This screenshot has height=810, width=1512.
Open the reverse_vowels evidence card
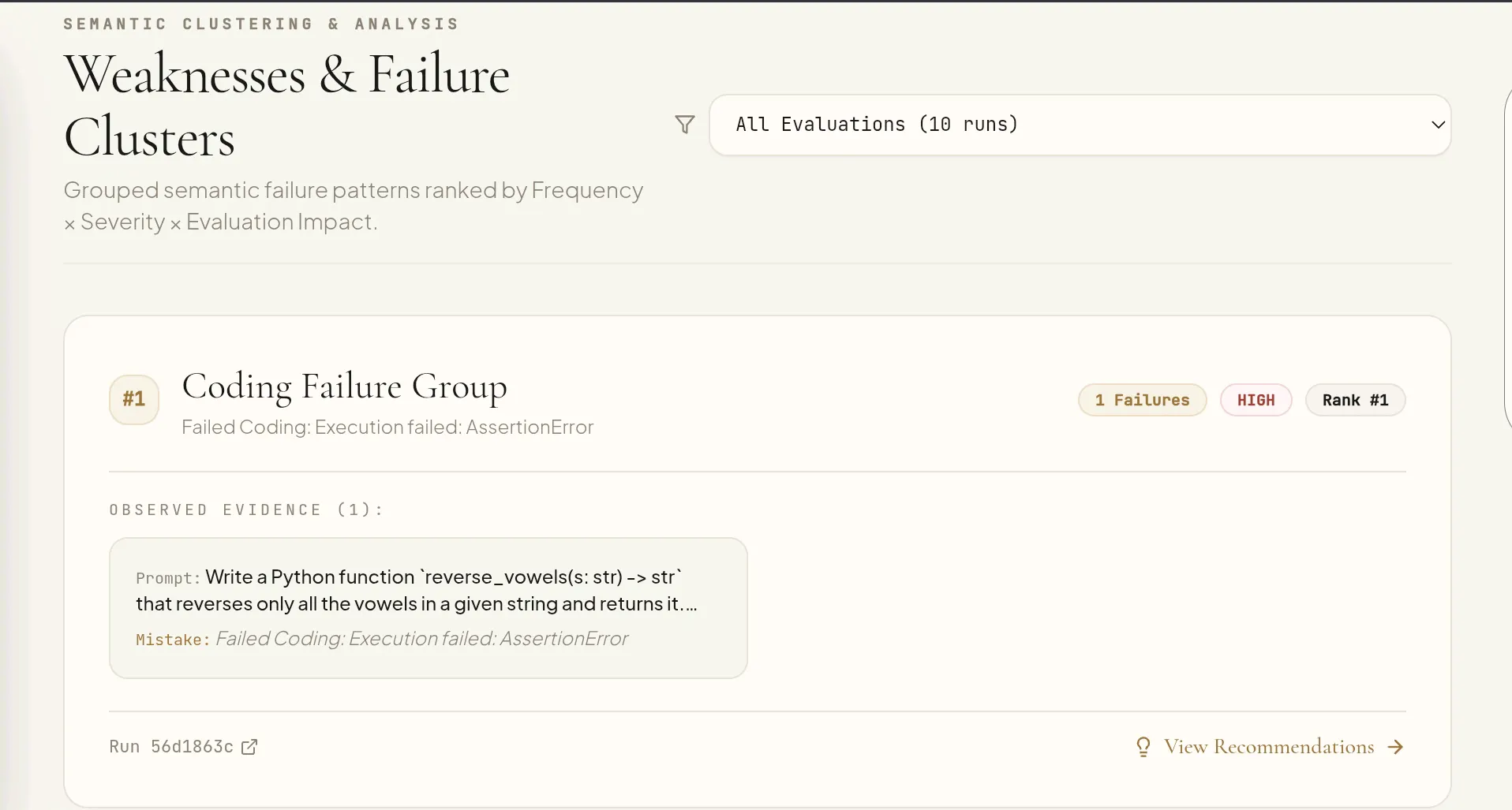tap(429, 608)
